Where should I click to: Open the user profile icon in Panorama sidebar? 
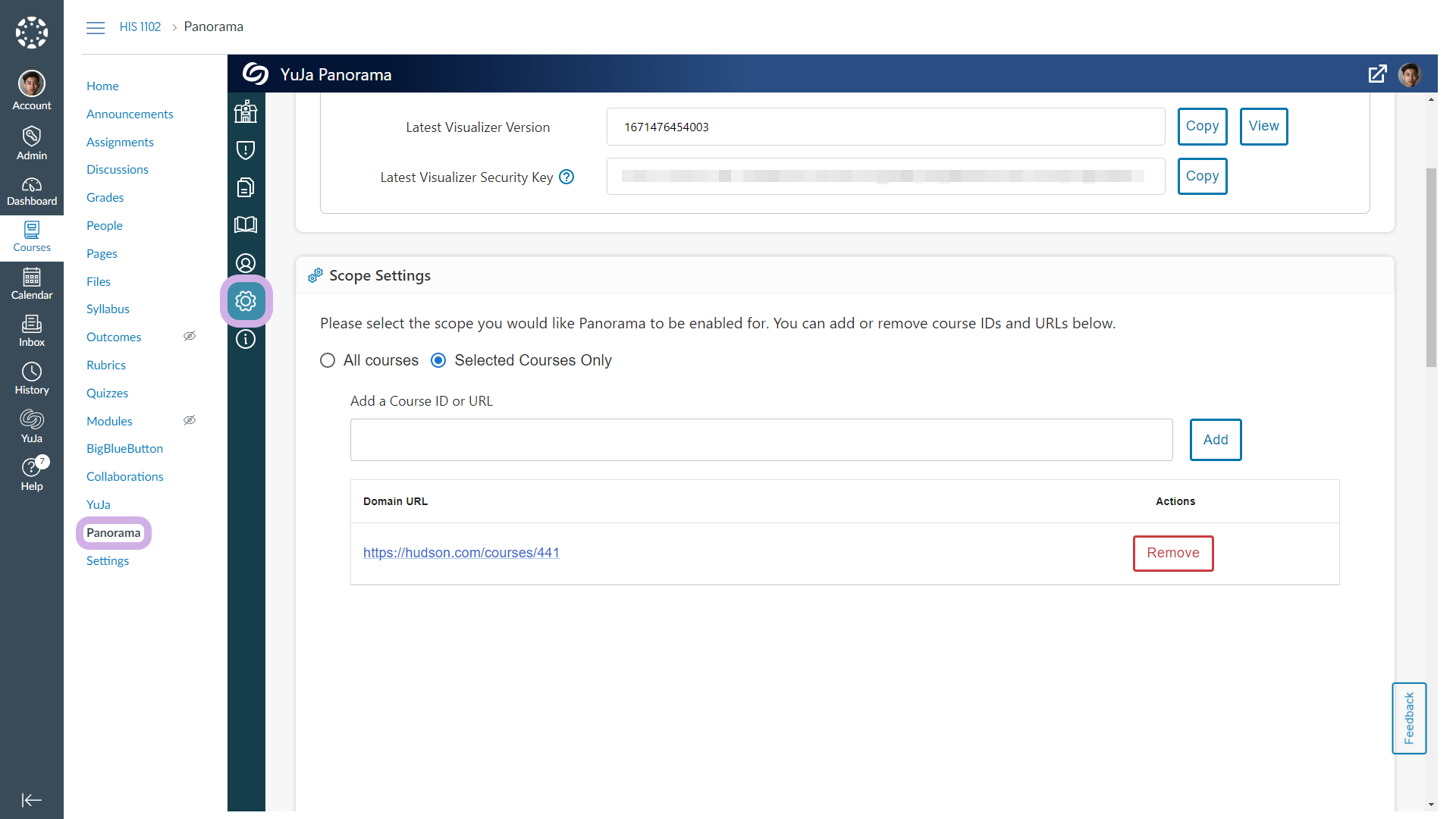246,263
